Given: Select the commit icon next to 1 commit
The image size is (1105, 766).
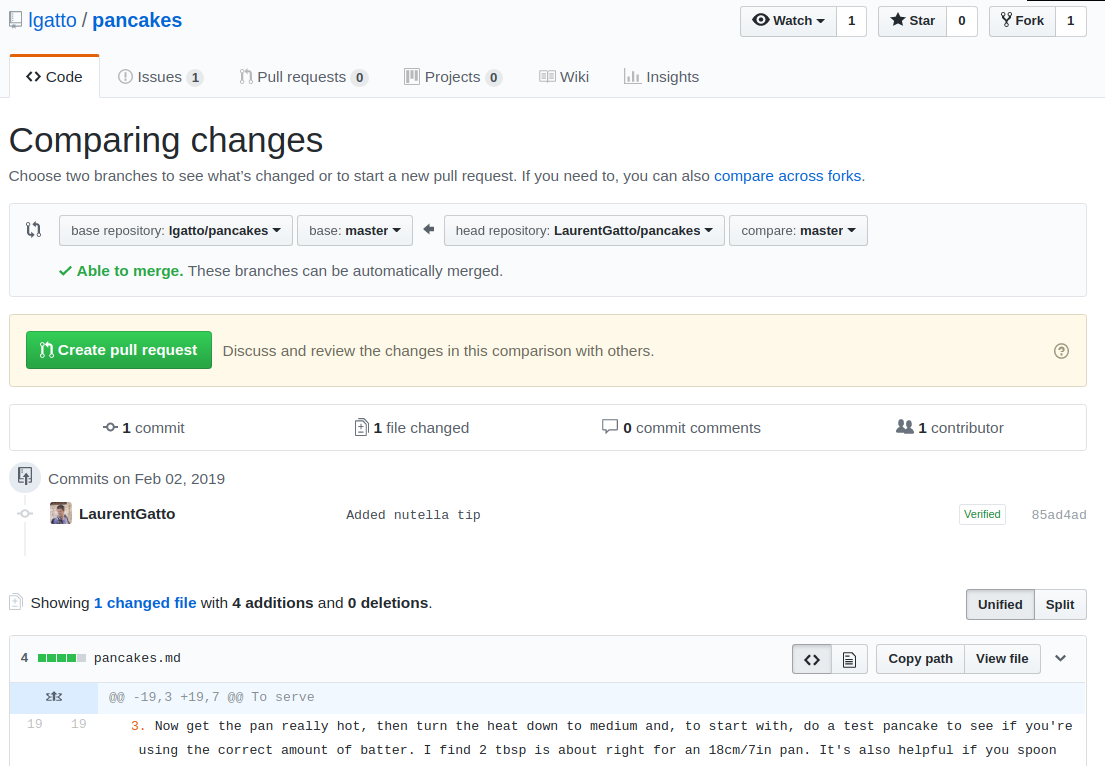Looking at the screenshot, I should click(111, 427).
